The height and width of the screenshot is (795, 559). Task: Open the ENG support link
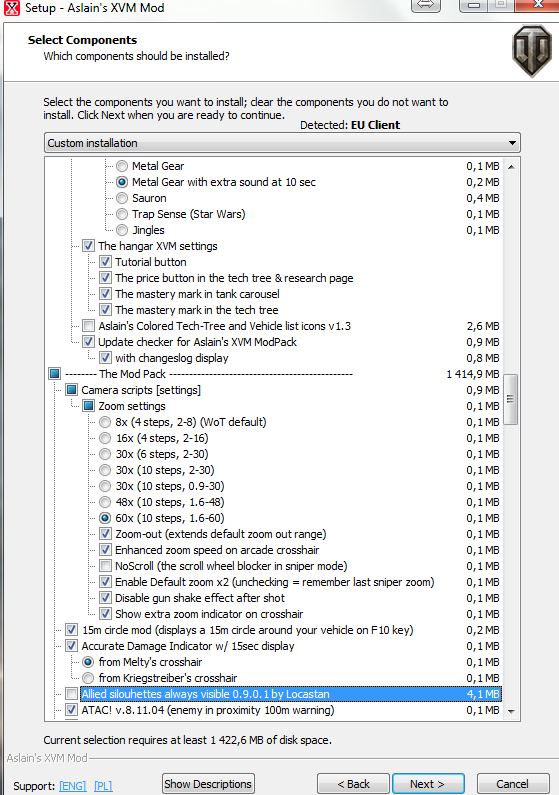[x=73, y=786]
